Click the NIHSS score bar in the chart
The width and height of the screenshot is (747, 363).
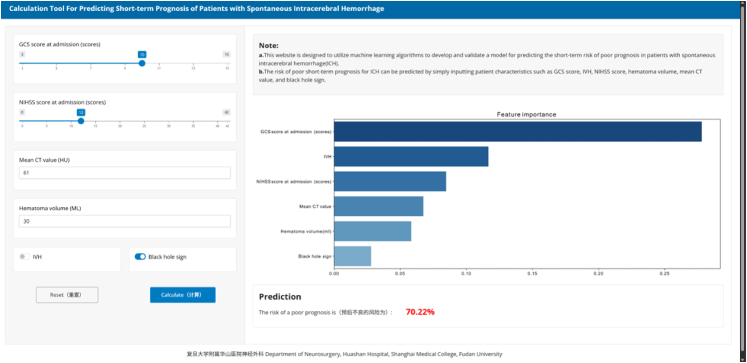point(390,182)
